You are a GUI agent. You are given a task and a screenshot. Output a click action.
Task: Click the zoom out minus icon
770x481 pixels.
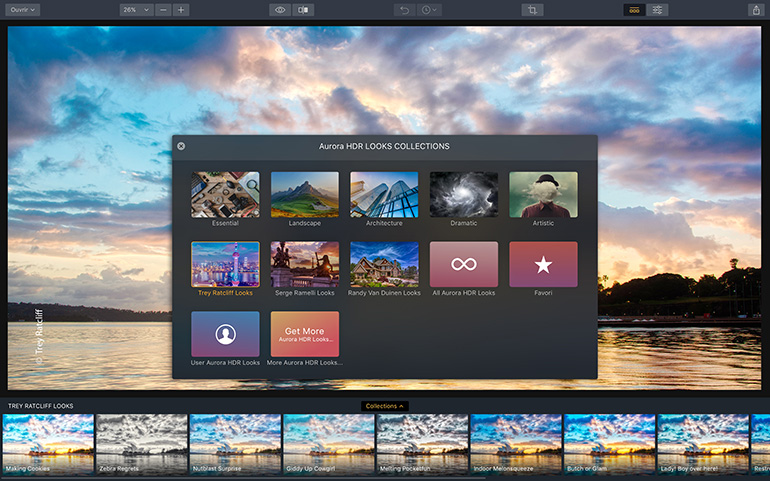[163, 9]
